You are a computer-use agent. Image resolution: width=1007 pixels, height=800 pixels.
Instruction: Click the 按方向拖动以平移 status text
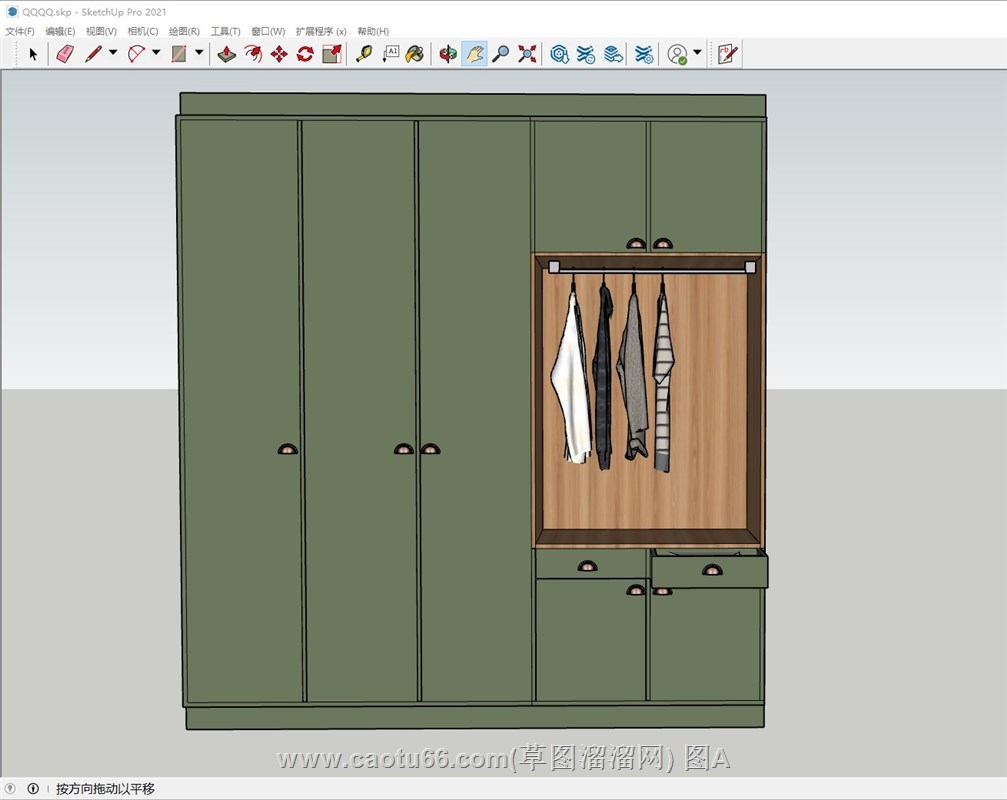pos(105,788)
